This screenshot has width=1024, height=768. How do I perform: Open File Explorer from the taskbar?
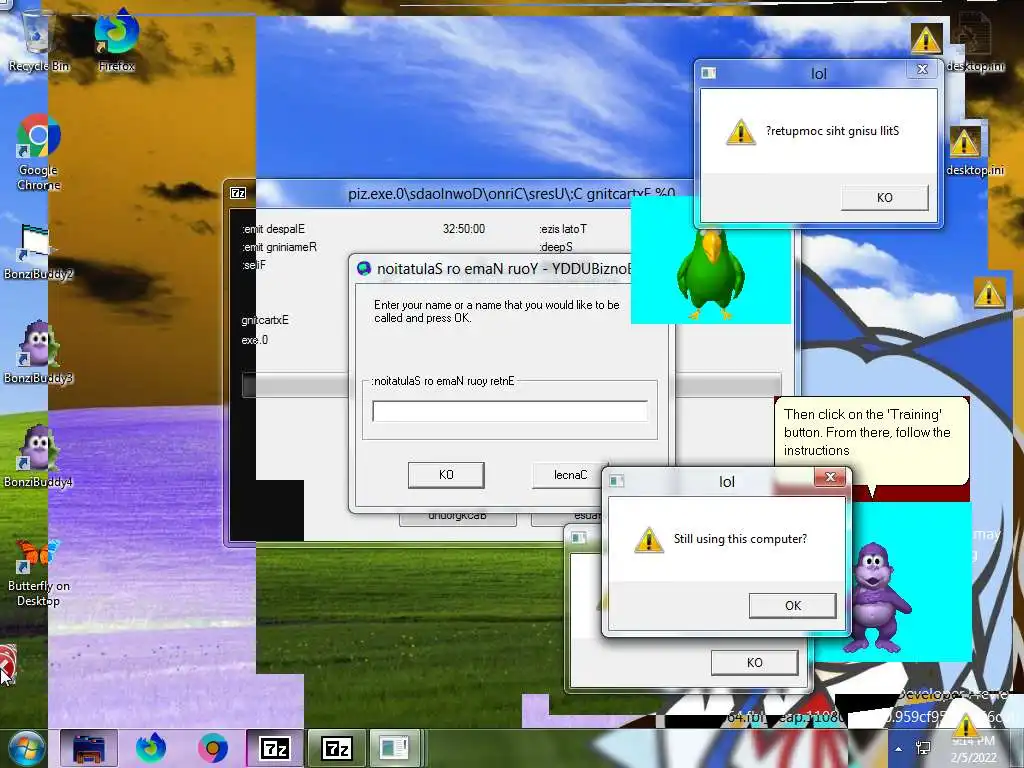pyautogui.click(x=89, y=748)
